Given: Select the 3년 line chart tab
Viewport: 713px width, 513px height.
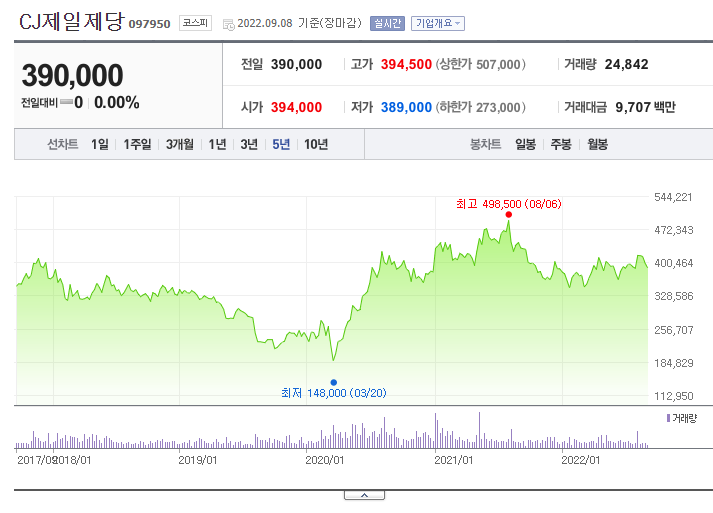Looking at the screenshot, I should (249, 144).
